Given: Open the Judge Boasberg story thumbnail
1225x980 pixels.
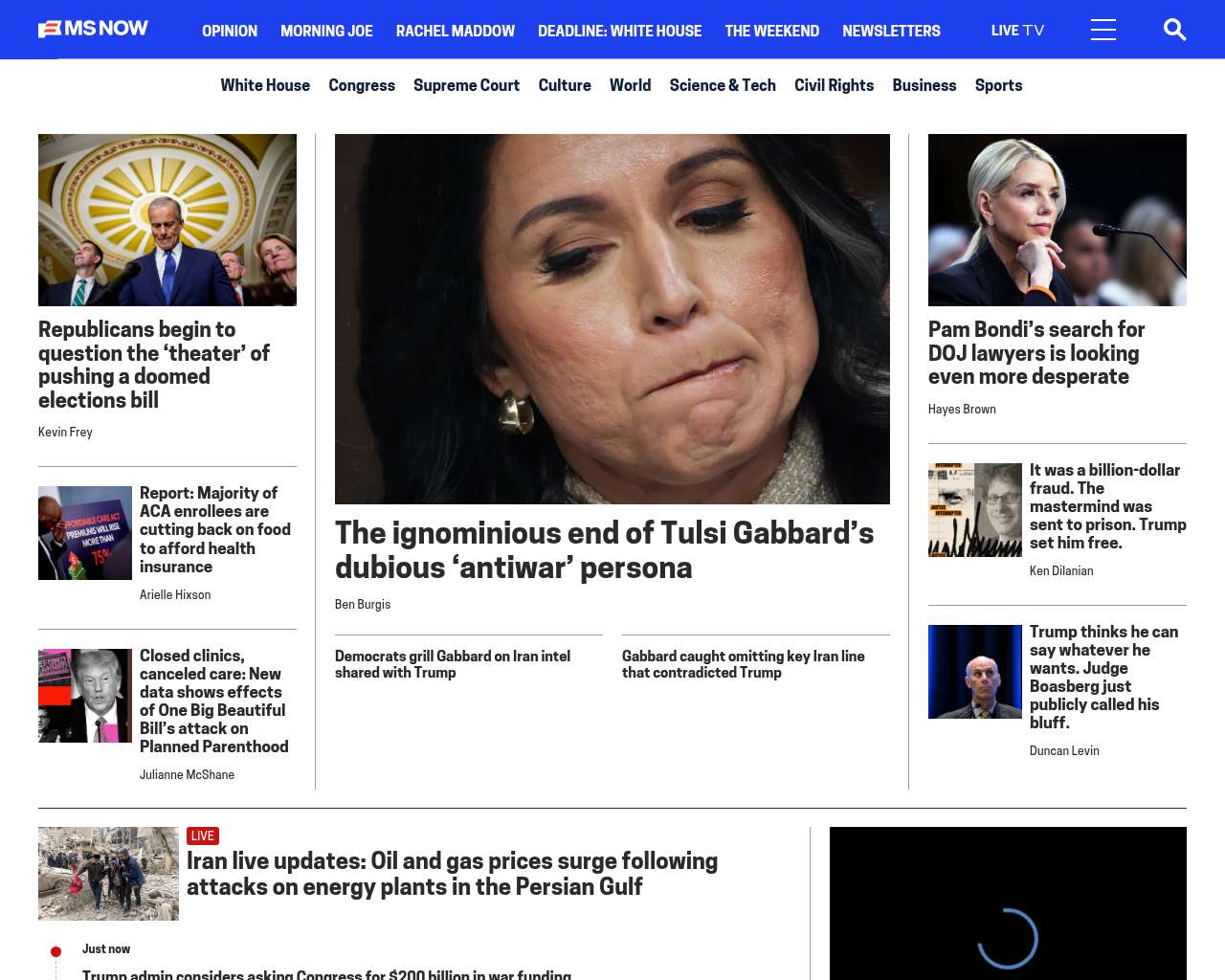Looking at the screenshot, I should [x=975, y=672].
